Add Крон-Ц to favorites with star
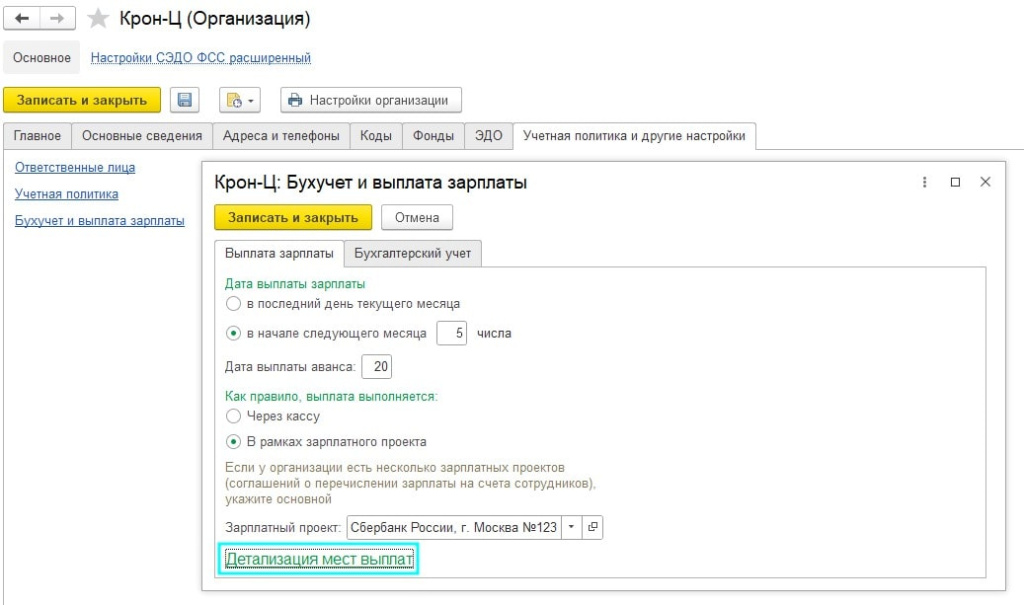Screen dimensions: 1024x605 (97, 19)
